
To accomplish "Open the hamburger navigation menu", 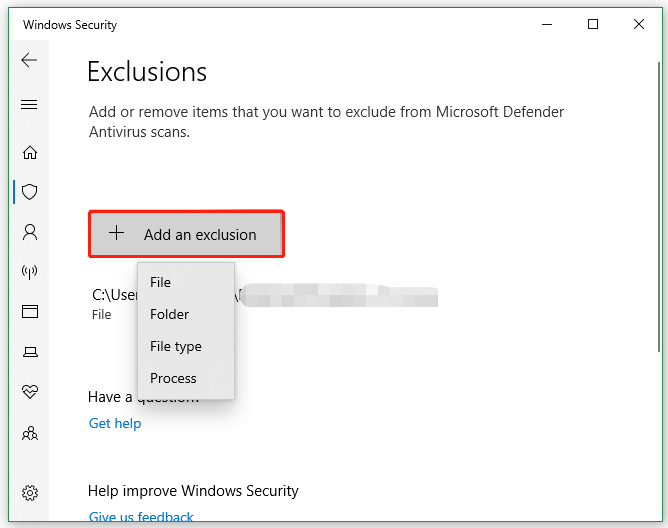I will pos(29,104).
